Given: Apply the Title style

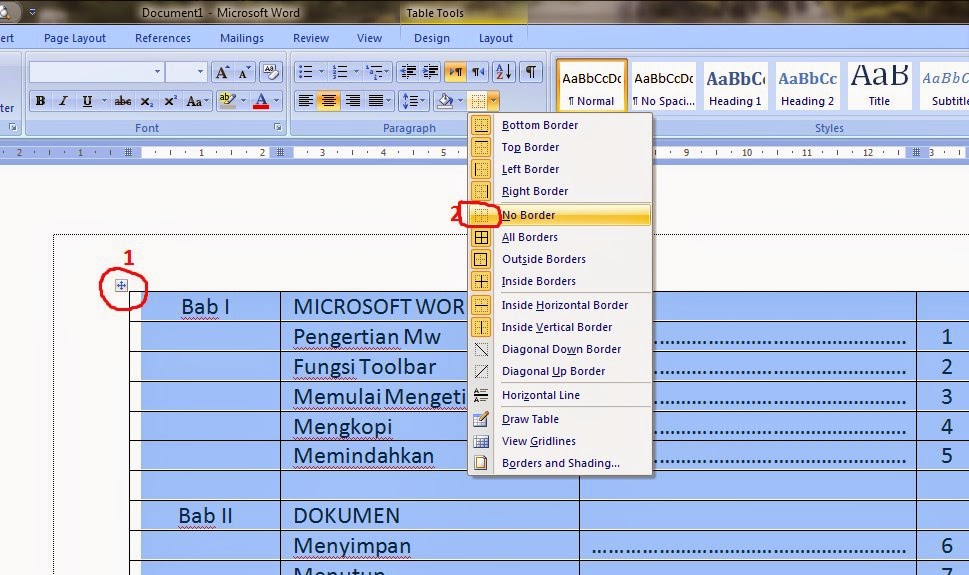Looking at the screenshot, I should (879, 85).
